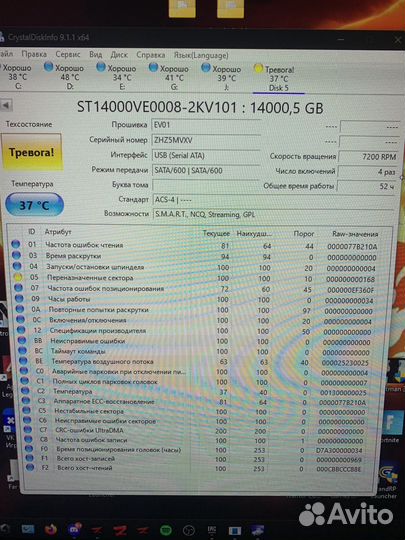
Task: Click the power-on count field 4 раз
Action: 367,172
